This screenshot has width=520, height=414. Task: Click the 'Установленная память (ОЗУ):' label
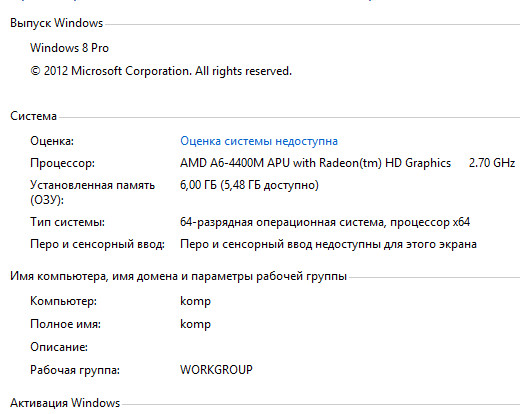tap(93, 192)
